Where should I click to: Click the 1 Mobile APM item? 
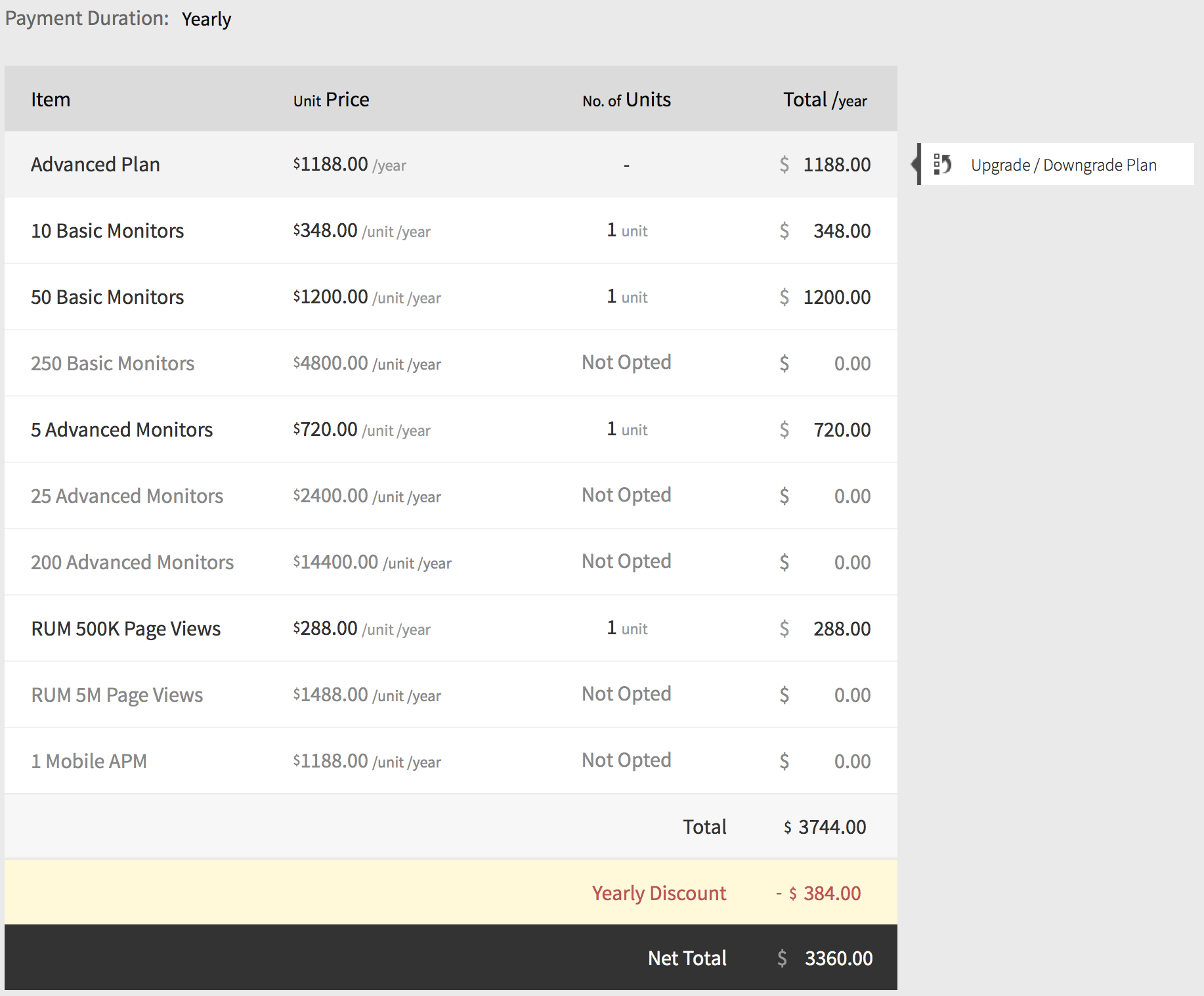pos(89,762)
